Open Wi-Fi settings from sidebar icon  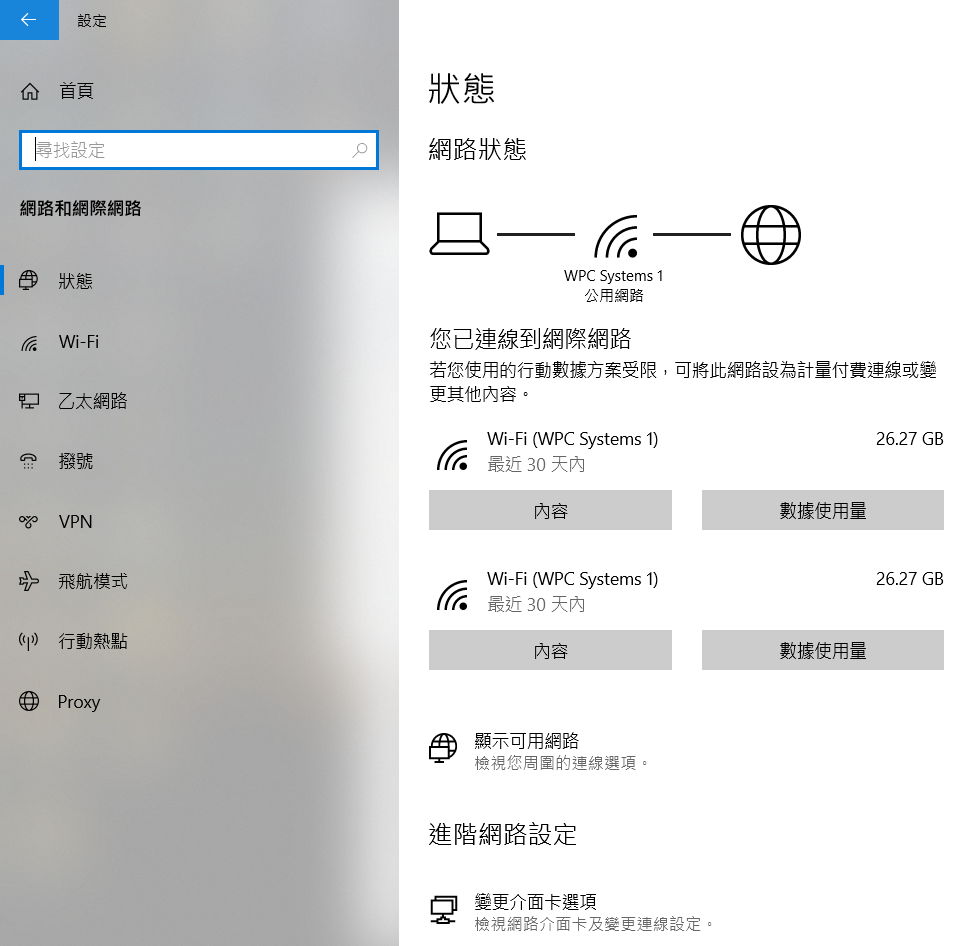[x=29, y=342]
